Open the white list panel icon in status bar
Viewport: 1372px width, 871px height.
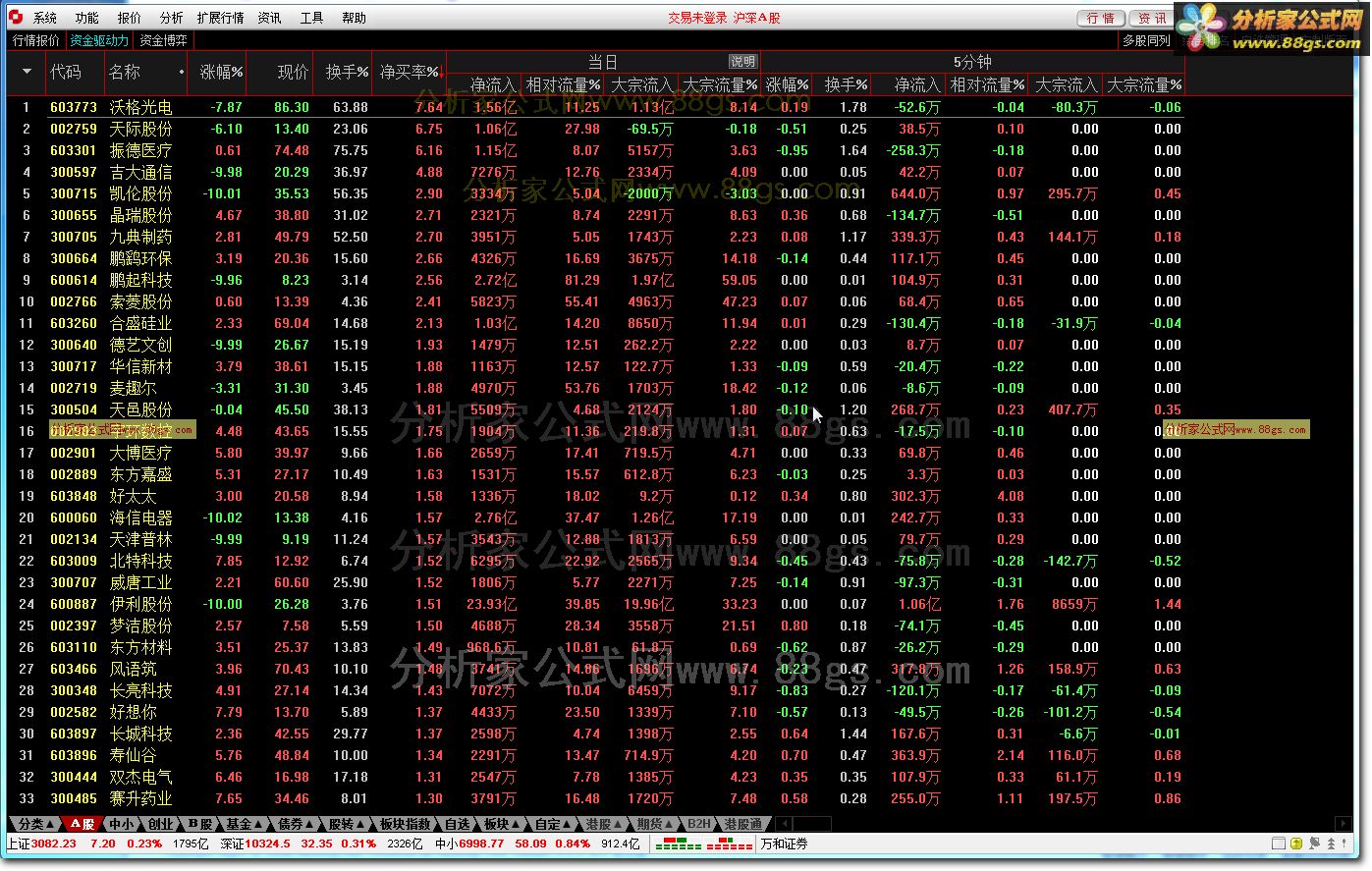coord(1278,844)
